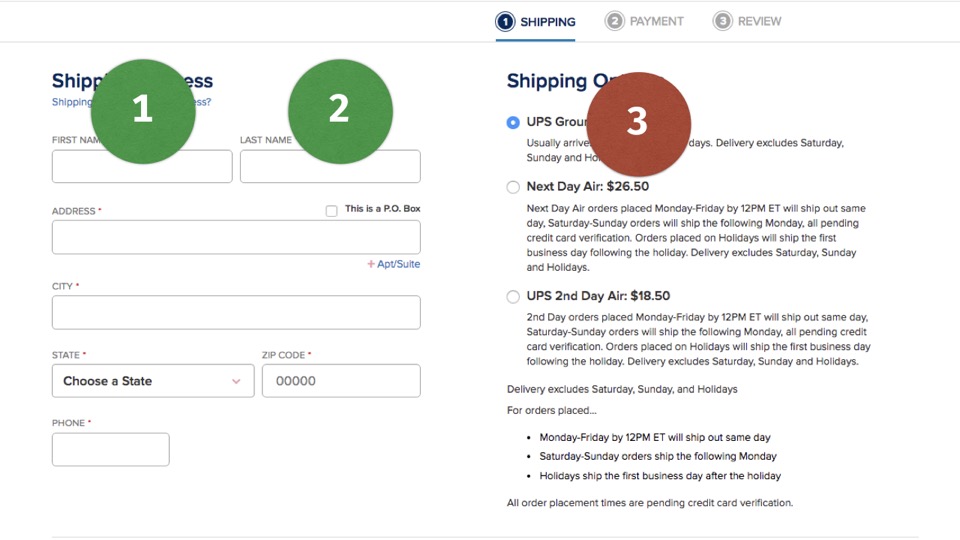The height and width of the screenshot is (540, 960).
Task: Click 'Monday-Friday by 12PM ET' bullet text
Action: [655, 438]
